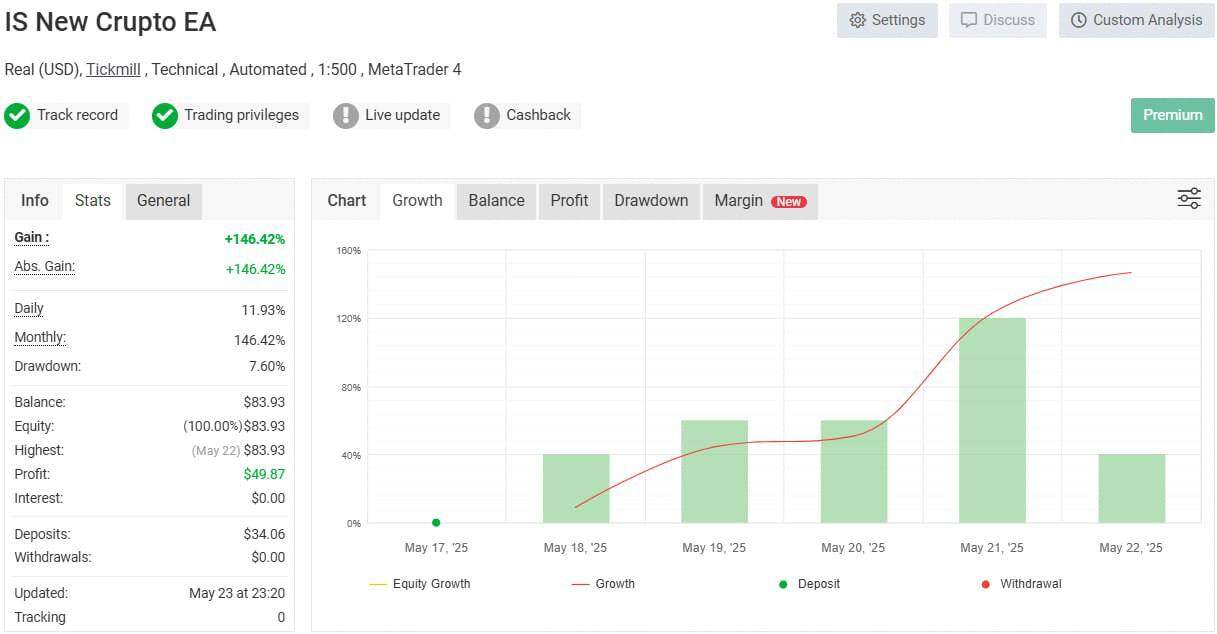Follow the Tickmill broker link
This screenshot has height=634, width=1217.
point(113,70)
